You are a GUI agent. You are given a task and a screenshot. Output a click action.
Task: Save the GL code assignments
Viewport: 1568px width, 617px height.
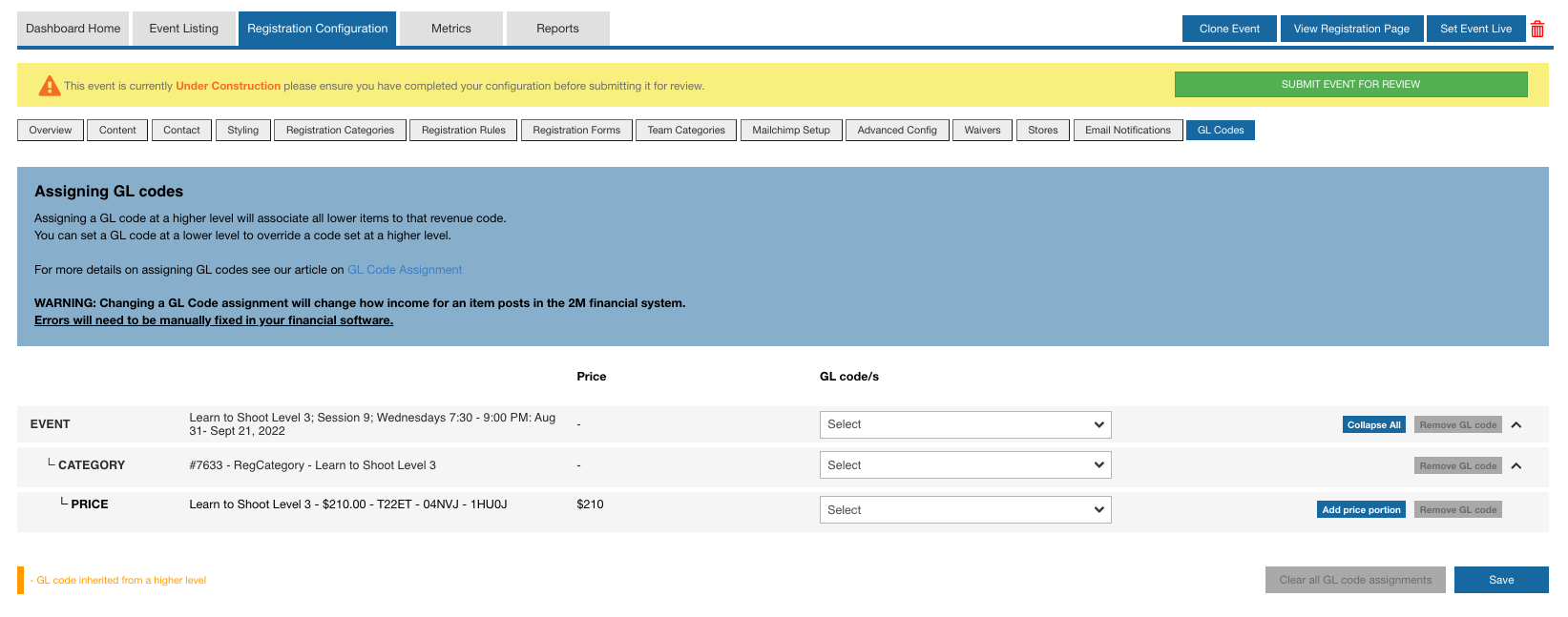click(1500, 580)
